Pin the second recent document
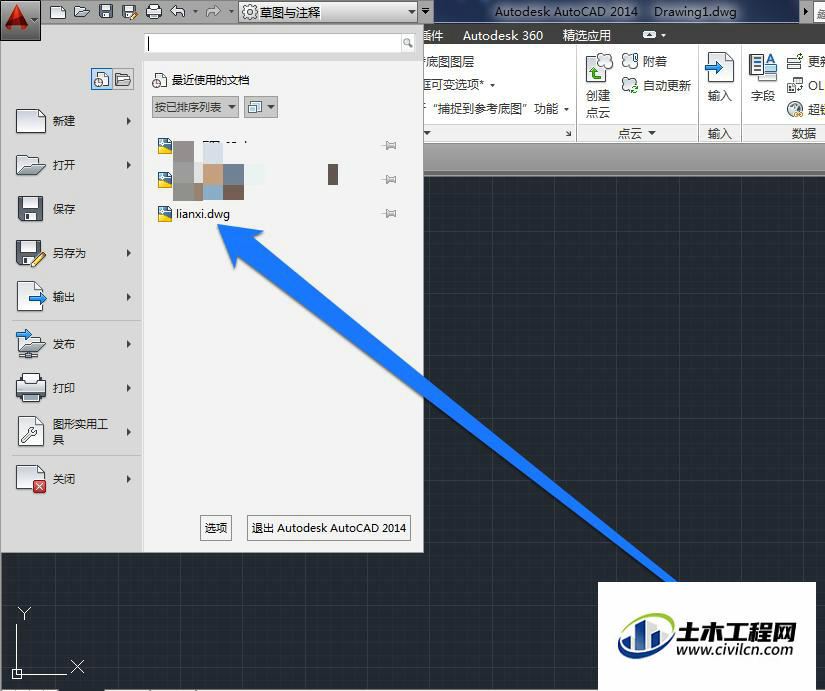The width and height of the screenshot is (825, 691). [389, 179]
